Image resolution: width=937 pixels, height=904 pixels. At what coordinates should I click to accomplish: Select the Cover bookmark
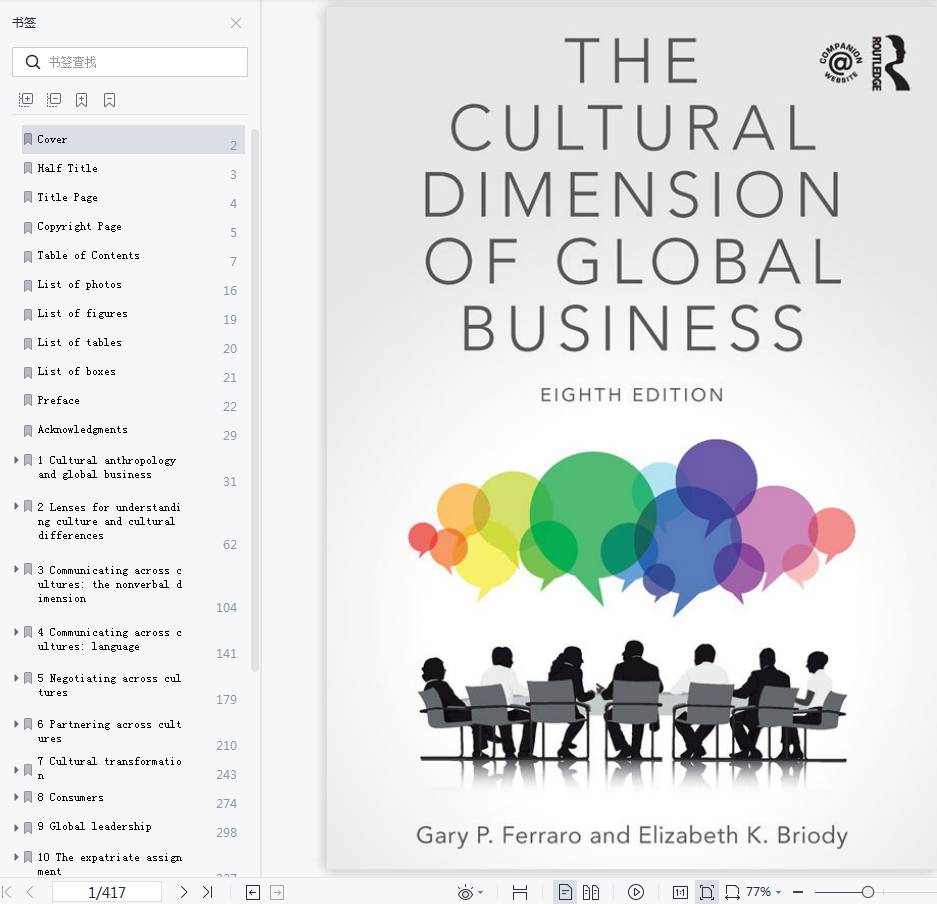pyautogui.click(x=133, y=139)
